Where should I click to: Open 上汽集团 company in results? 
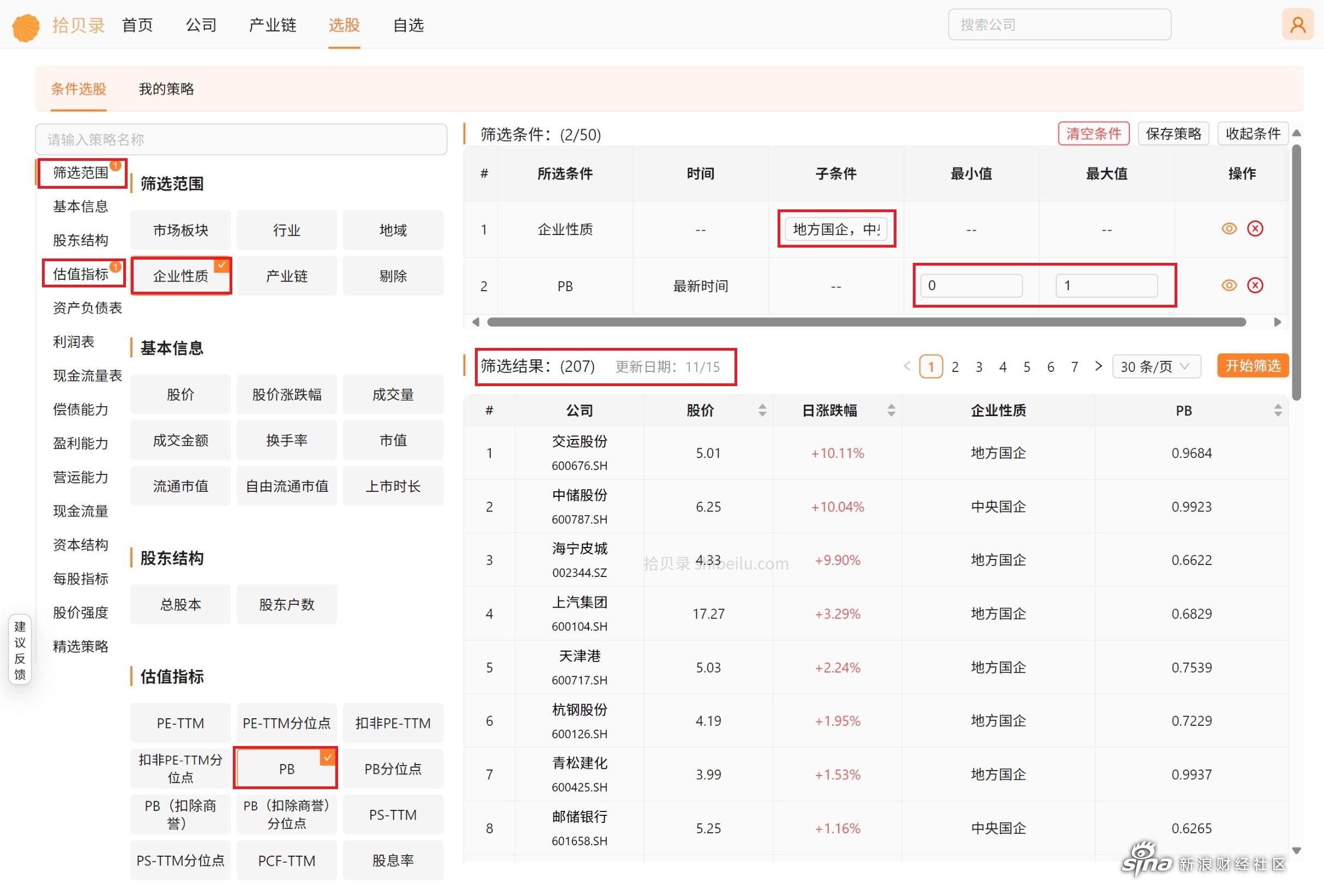point(580,602)
